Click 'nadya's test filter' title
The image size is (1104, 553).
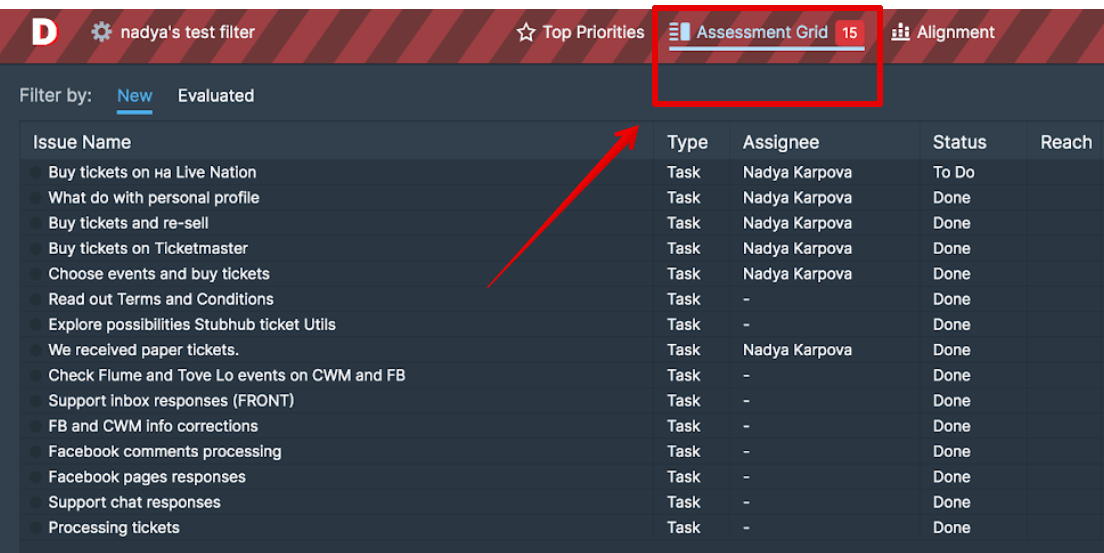pos(188,32)
